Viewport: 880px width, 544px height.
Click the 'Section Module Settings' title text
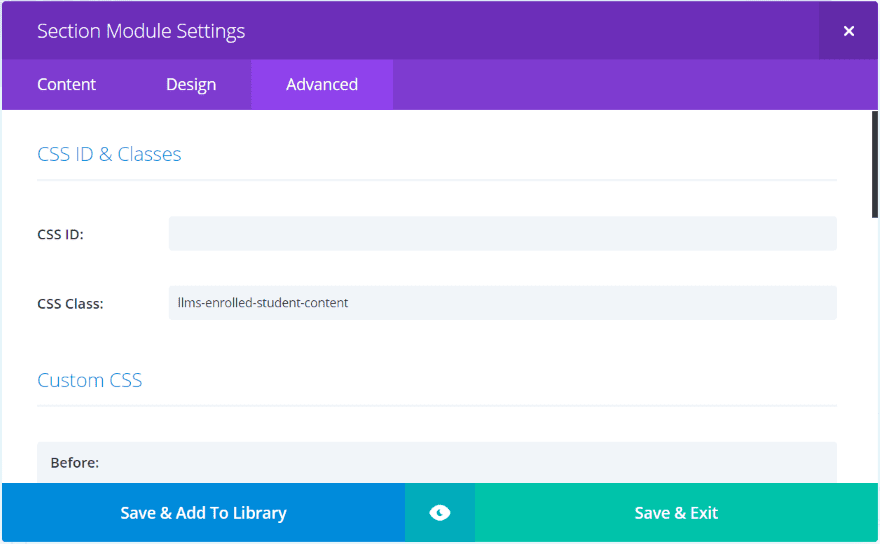click(141, 31)
